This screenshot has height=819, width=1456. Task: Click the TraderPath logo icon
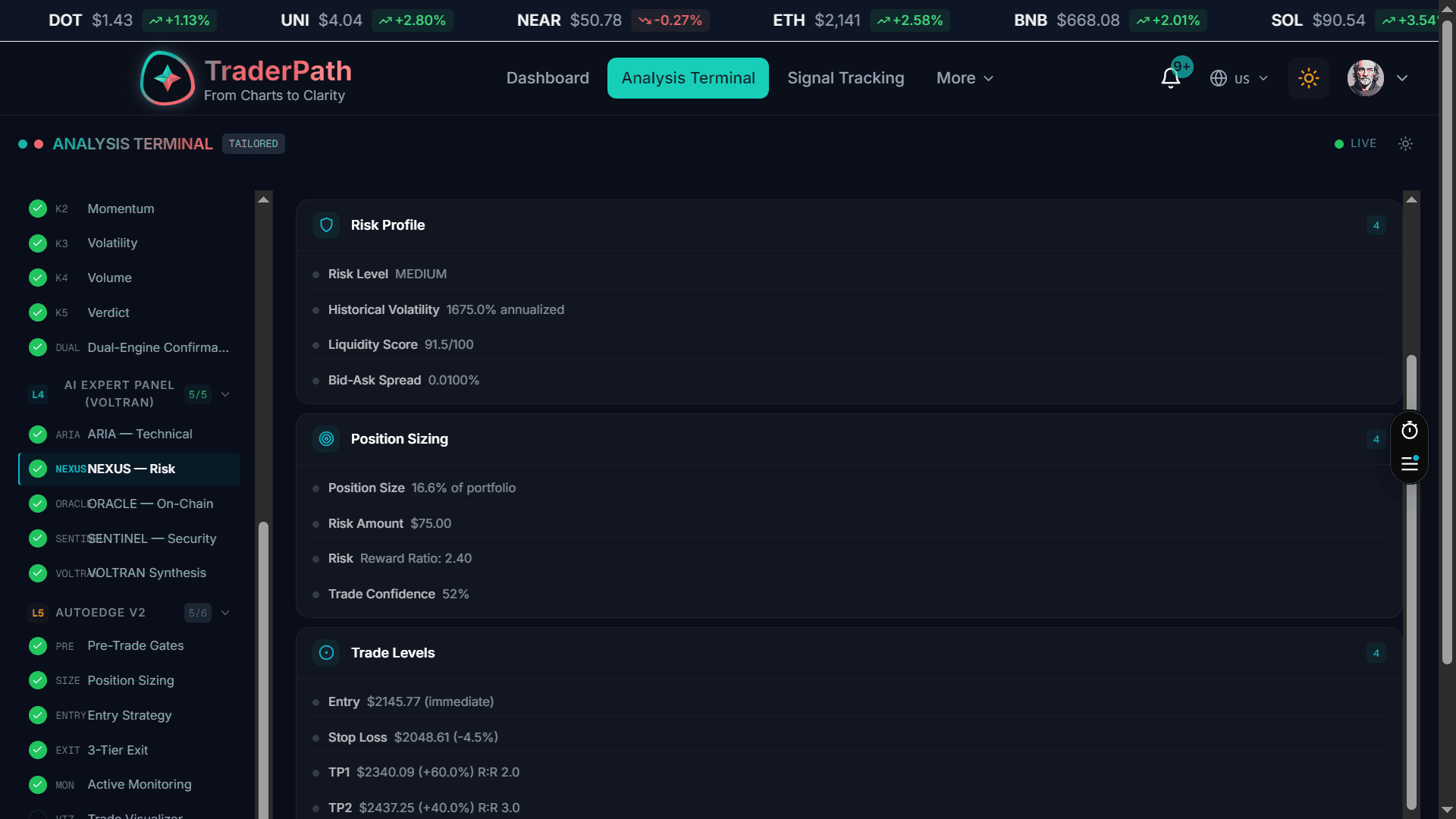point(168,78)
